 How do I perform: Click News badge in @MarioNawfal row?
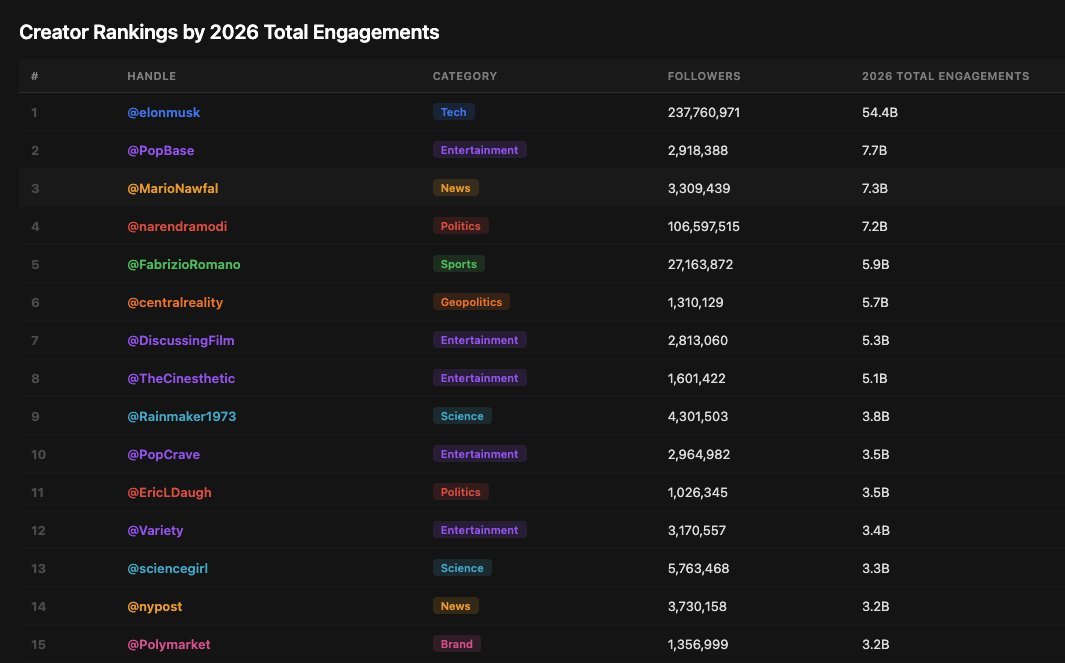[x=456, y=188]
